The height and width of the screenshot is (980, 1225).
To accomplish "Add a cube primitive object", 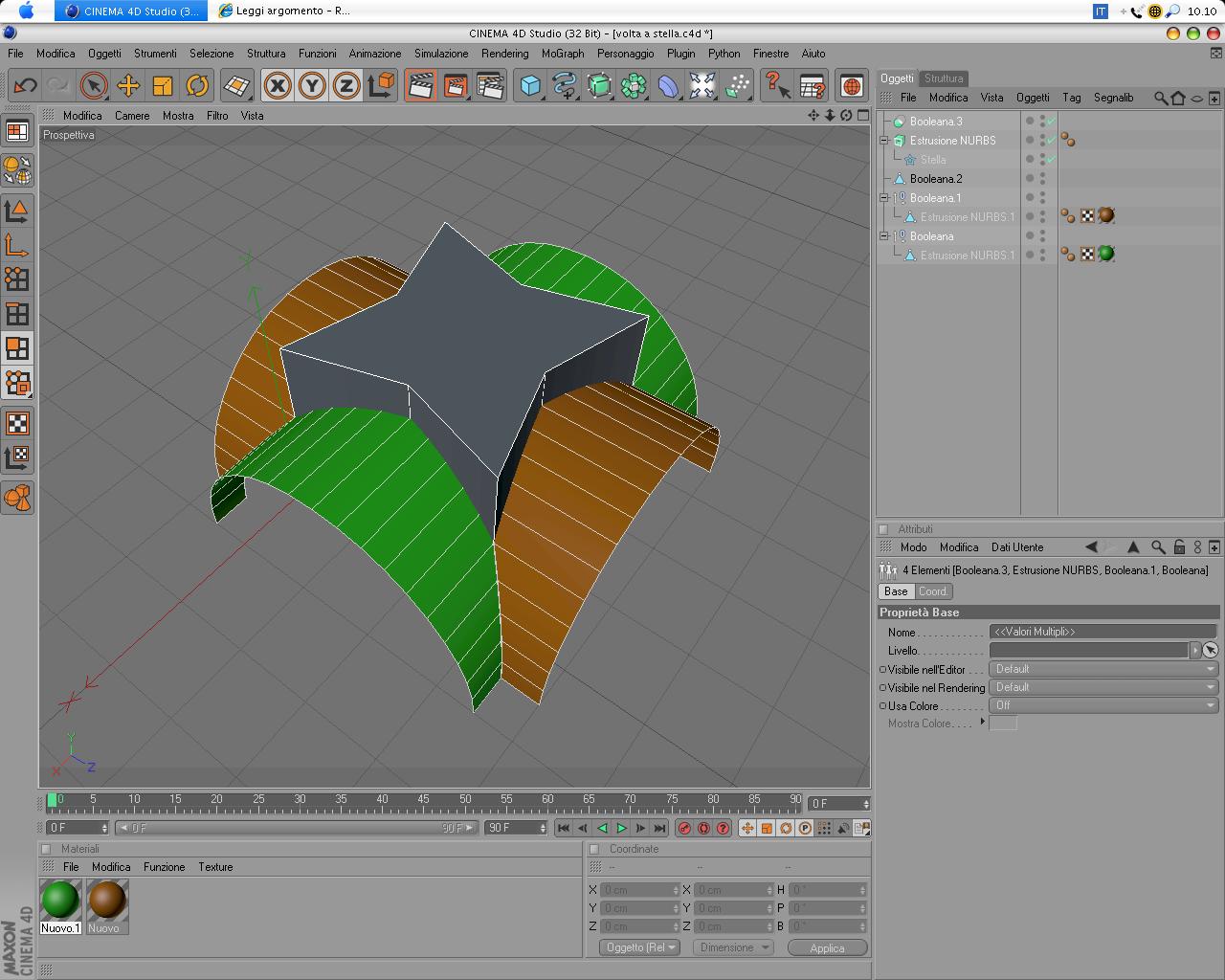I will tap(530, 86).
